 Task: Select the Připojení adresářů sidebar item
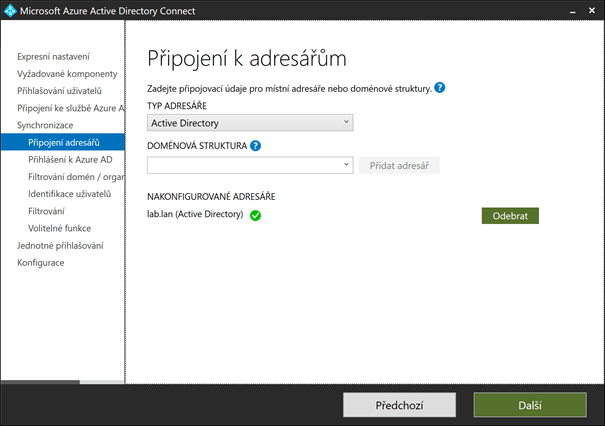click(x=70, y=142)
